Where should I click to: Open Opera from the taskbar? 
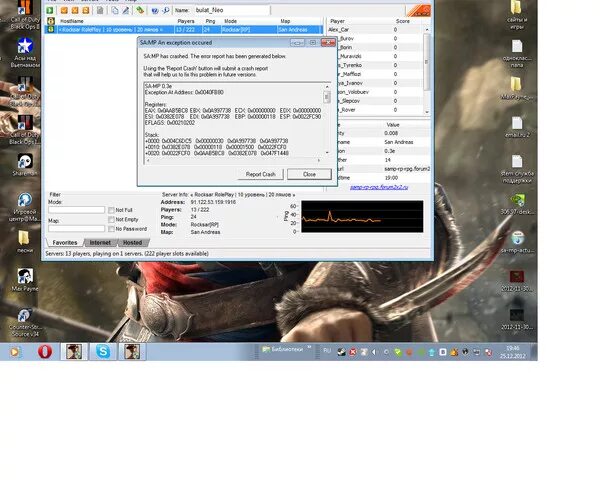[x=45, y=351]
